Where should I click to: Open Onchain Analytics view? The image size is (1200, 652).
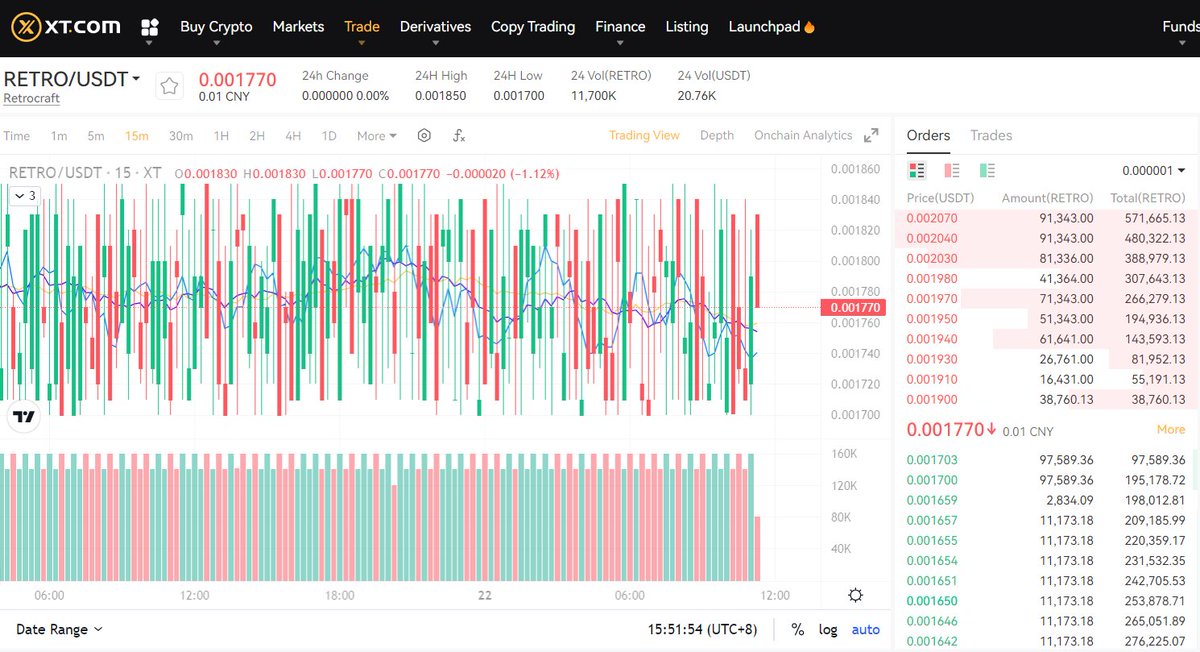pos(803,136)
